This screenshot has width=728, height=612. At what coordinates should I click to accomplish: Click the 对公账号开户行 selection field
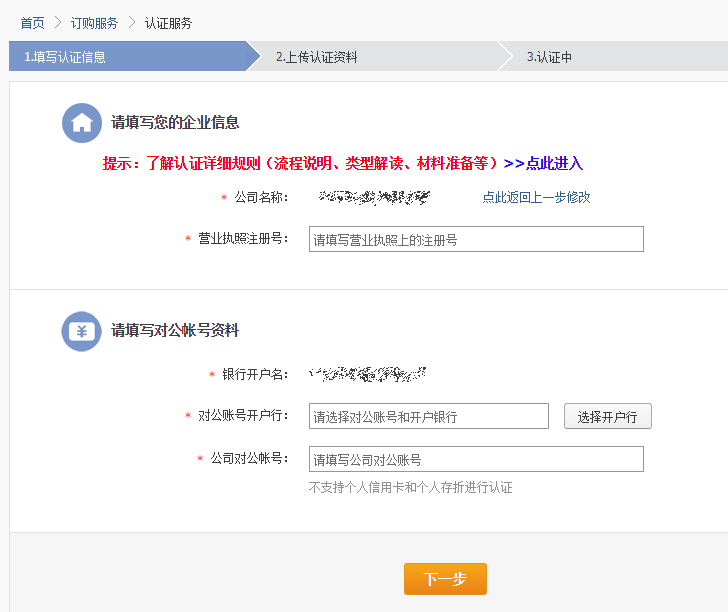428,416
